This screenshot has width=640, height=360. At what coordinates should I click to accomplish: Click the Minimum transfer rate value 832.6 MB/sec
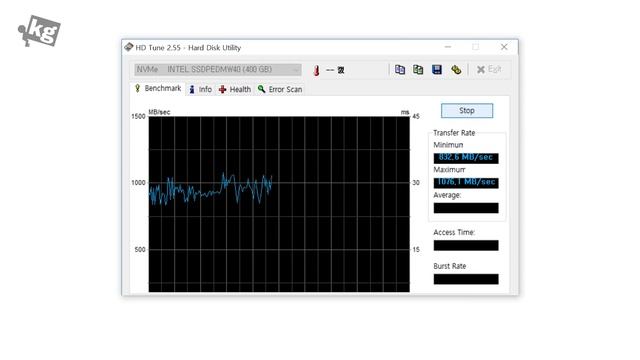click(x=466, y=158)
